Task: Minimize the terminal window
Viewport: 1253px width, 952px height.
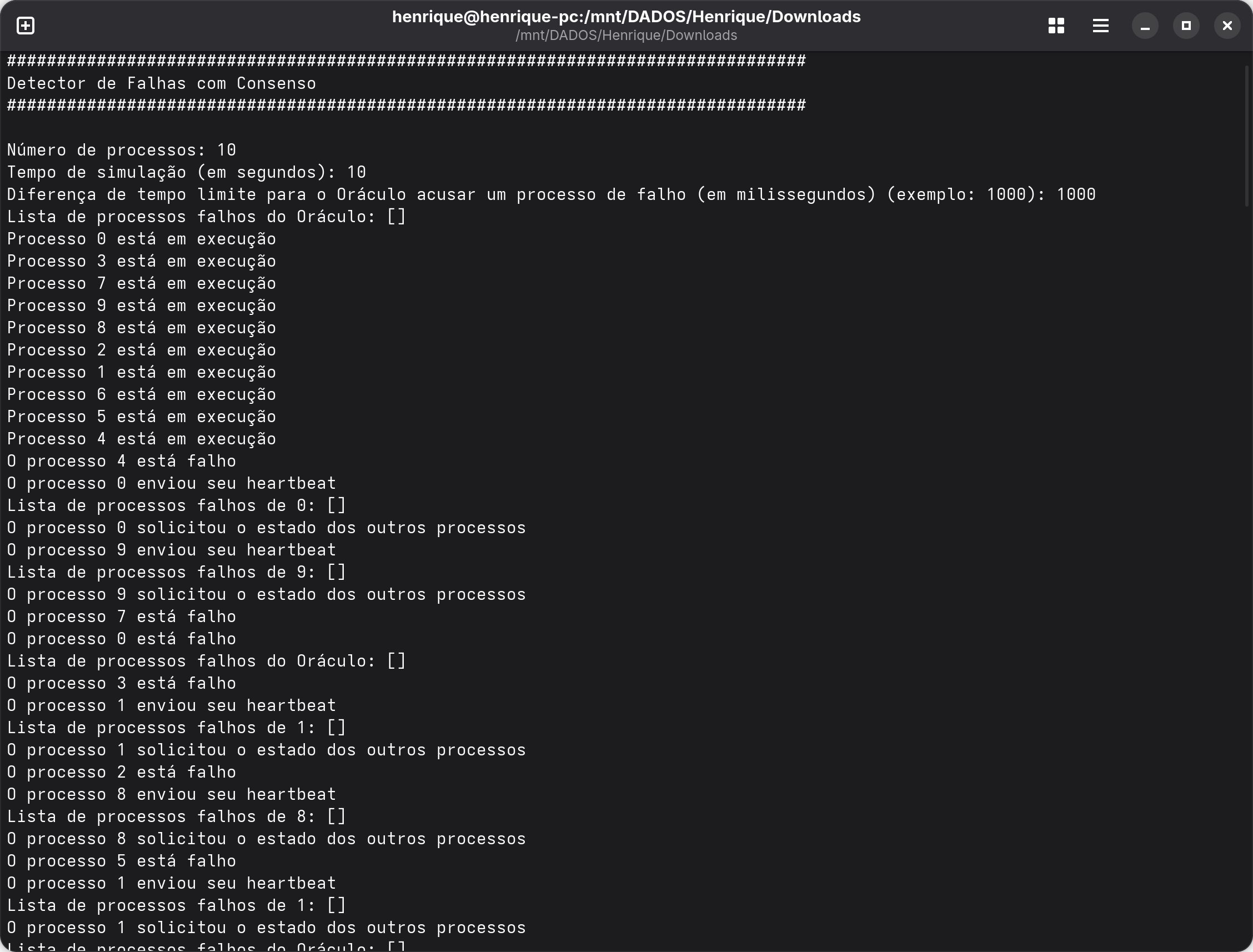Action: pyautogui.click(x=1145, y=26)
